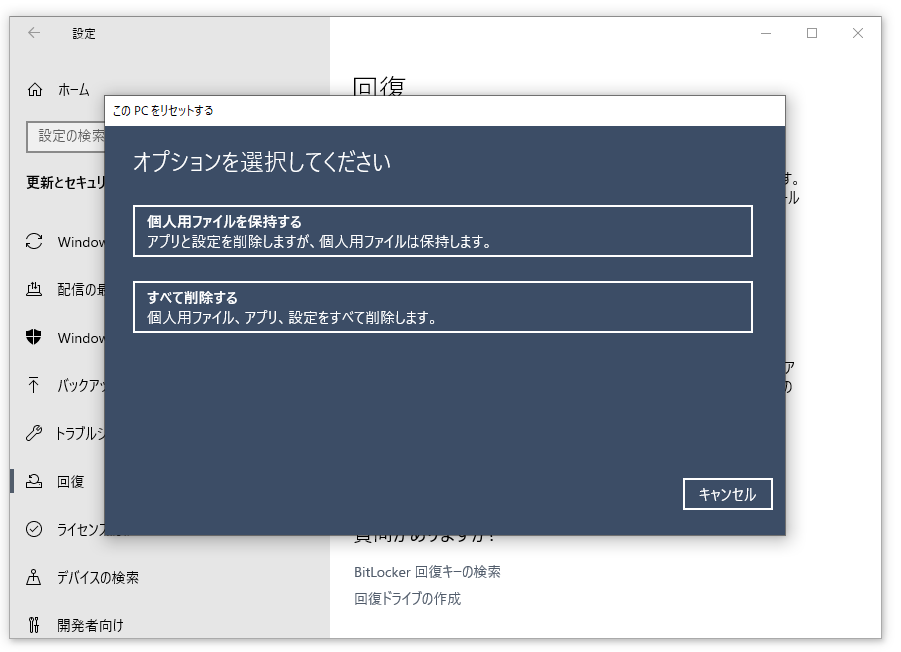Open the 開発者向け sidebar item
This screenshot has height=652, width=901.
point(90,625)
